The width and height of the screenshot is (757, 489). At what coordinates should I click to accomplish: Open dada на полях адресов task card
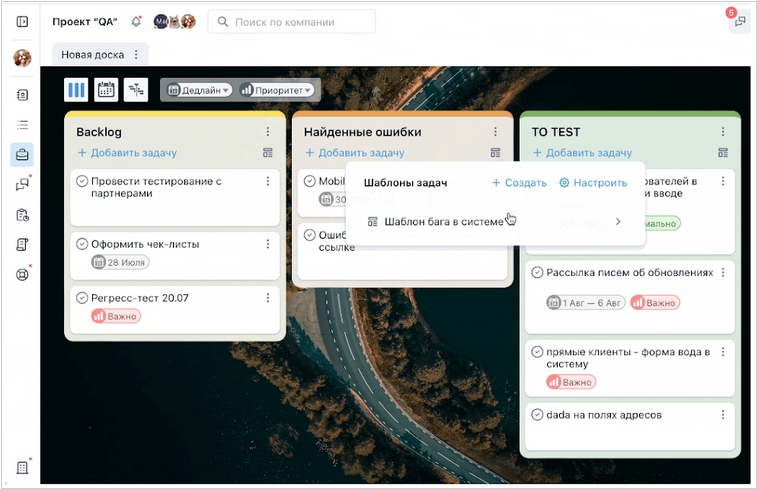click(630, 427)
